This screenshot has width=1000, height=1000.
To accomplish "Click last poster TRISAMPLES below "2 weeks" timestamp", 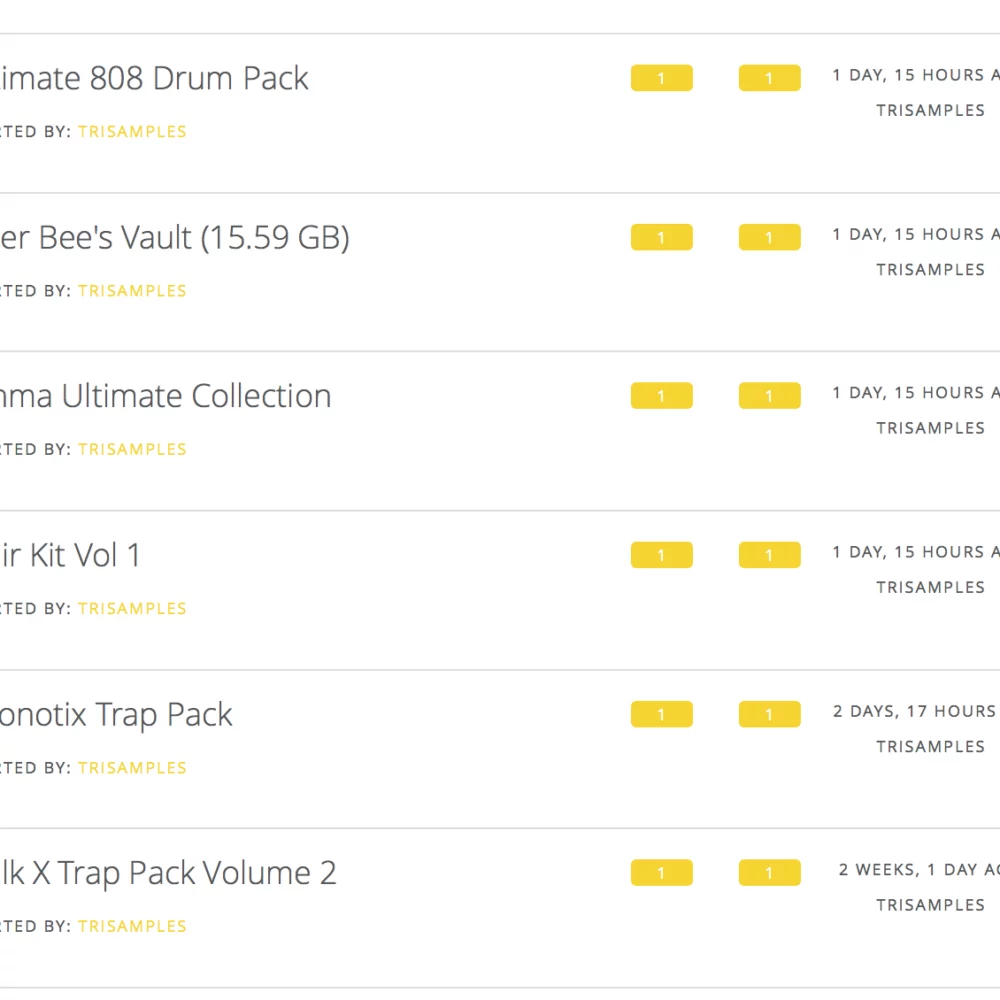I will click(930, 905).
